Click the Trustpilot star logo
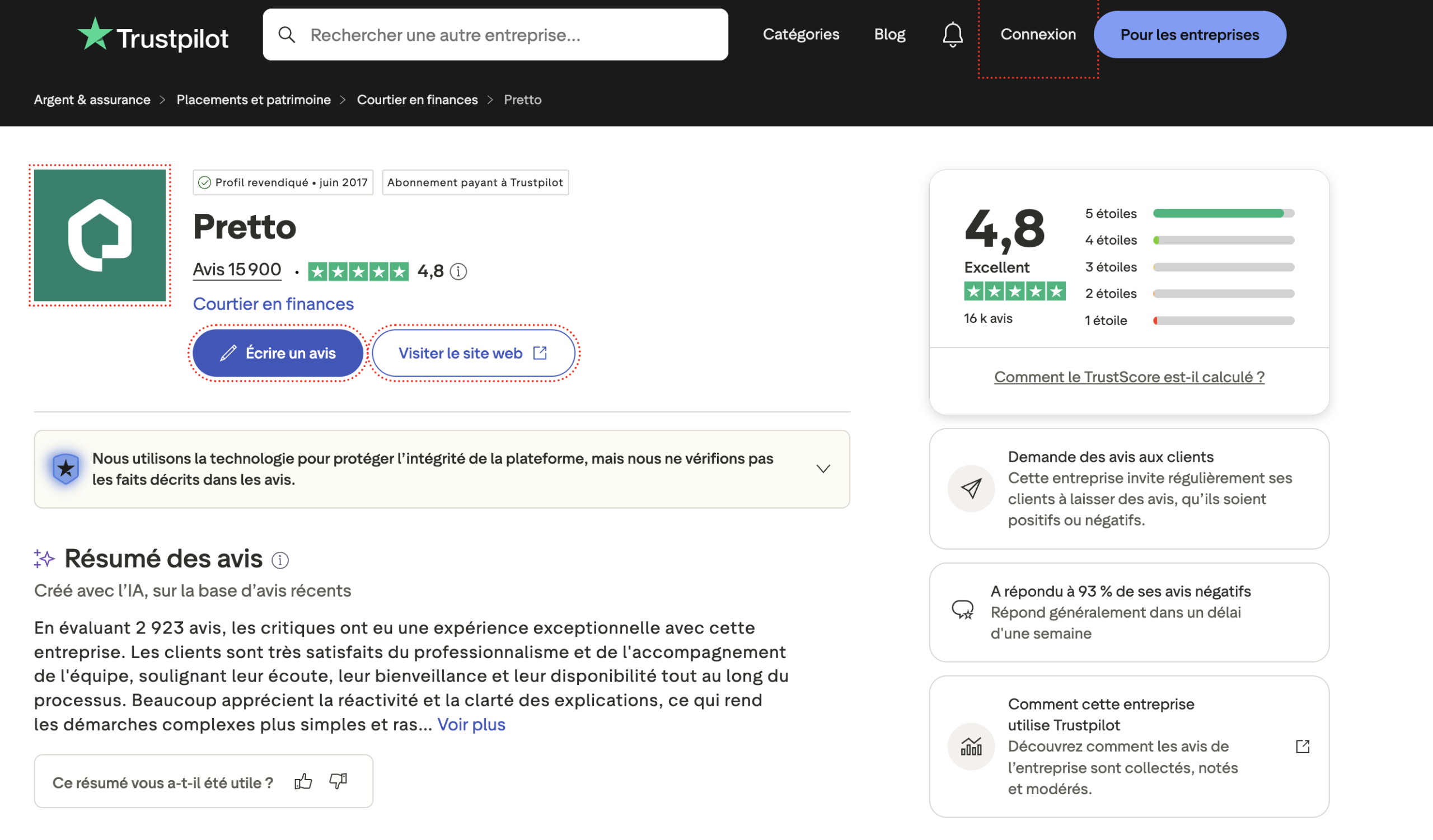The height and width of the screenshot is (840, 1433). [x=95, y=34]
